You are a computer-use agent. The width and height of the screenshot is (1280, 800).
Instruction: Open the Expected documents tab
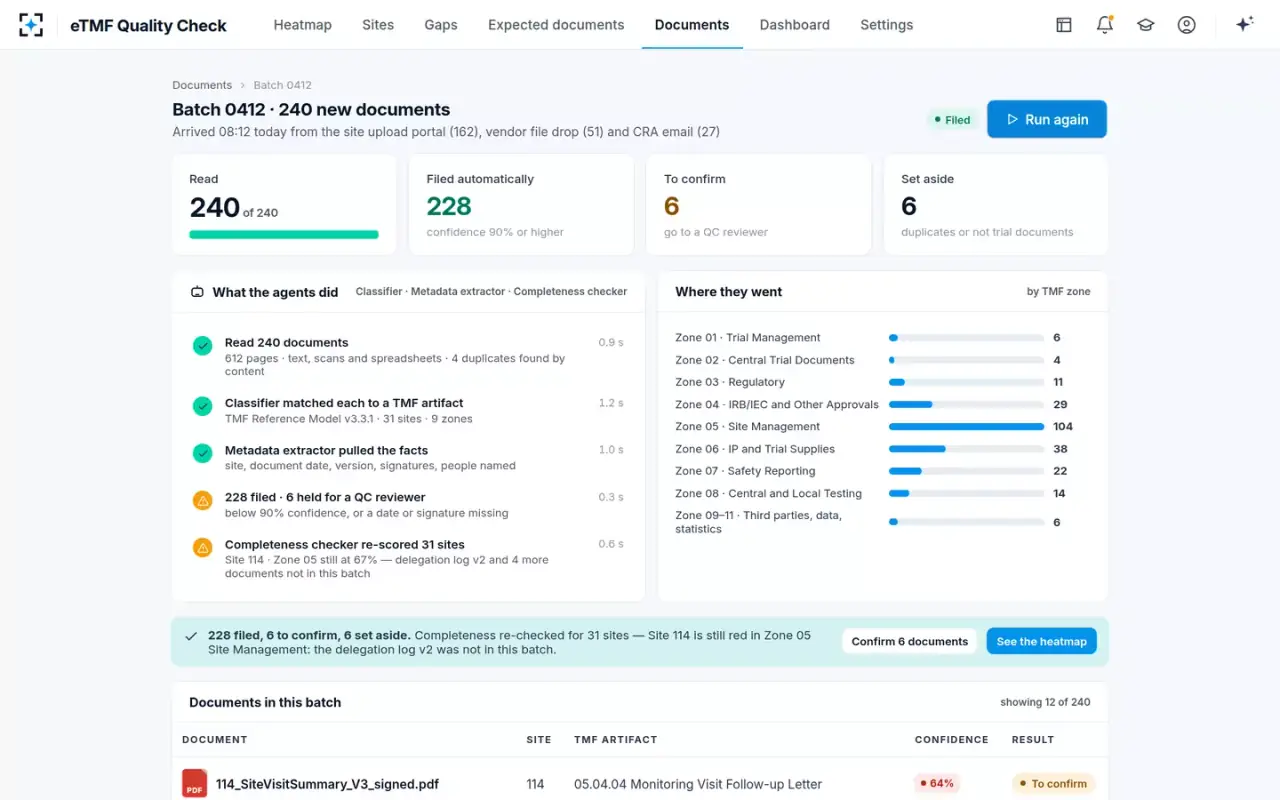coord(556,25)
